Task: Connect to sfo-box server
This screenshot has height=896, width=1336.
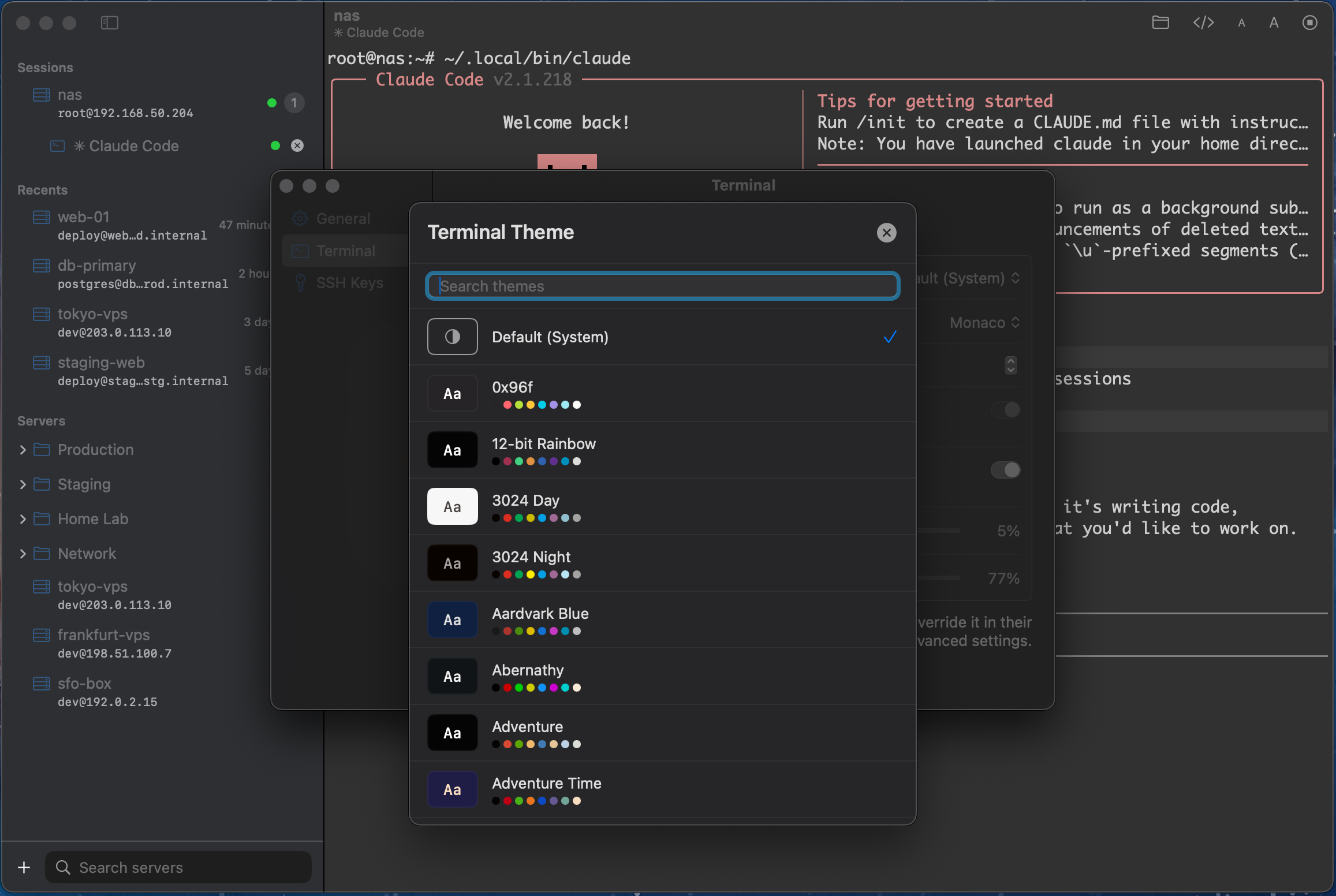Action: pos(162,692)
